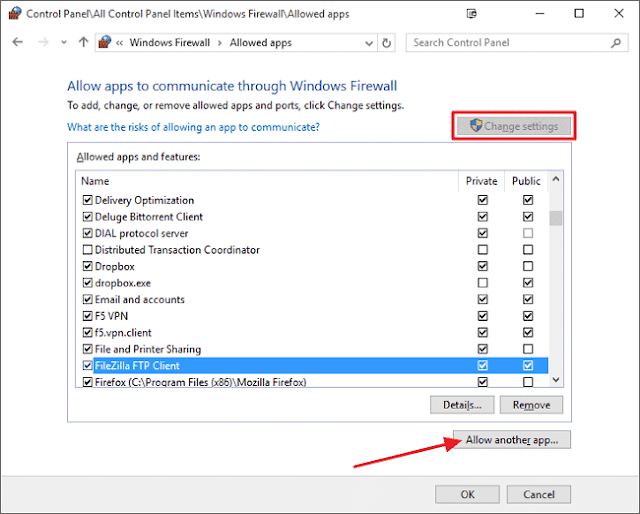
Task: Open the risks of allowing an app link
Action: [x=193, y=127]
